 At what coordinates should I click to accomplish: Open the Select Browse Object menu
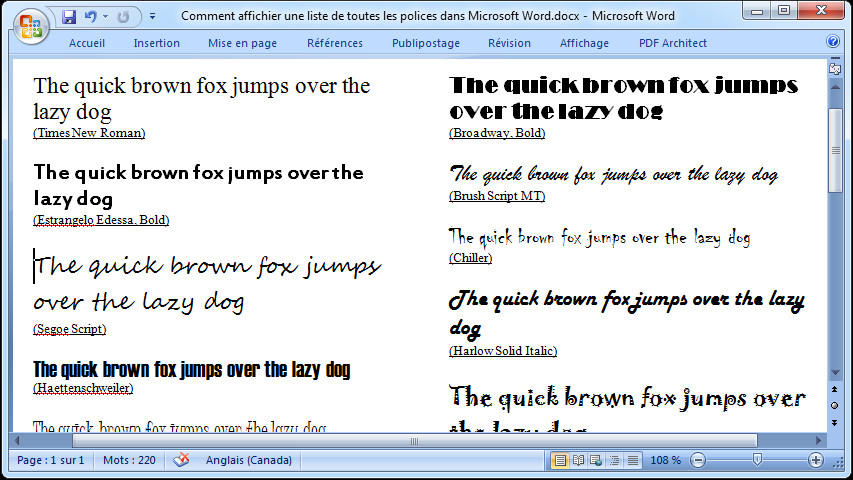(835, 405)
